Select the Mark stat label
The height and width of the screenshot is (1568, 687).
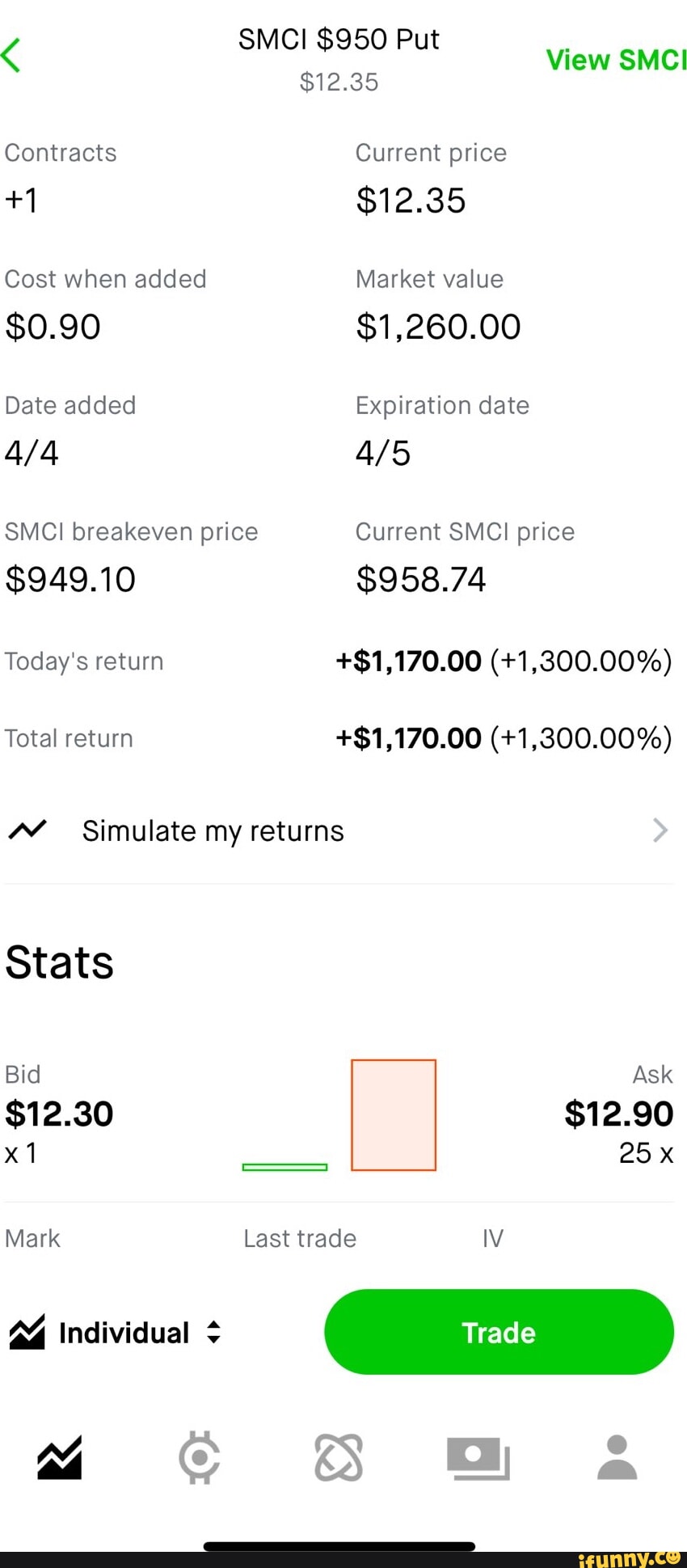coord(32,1238)
